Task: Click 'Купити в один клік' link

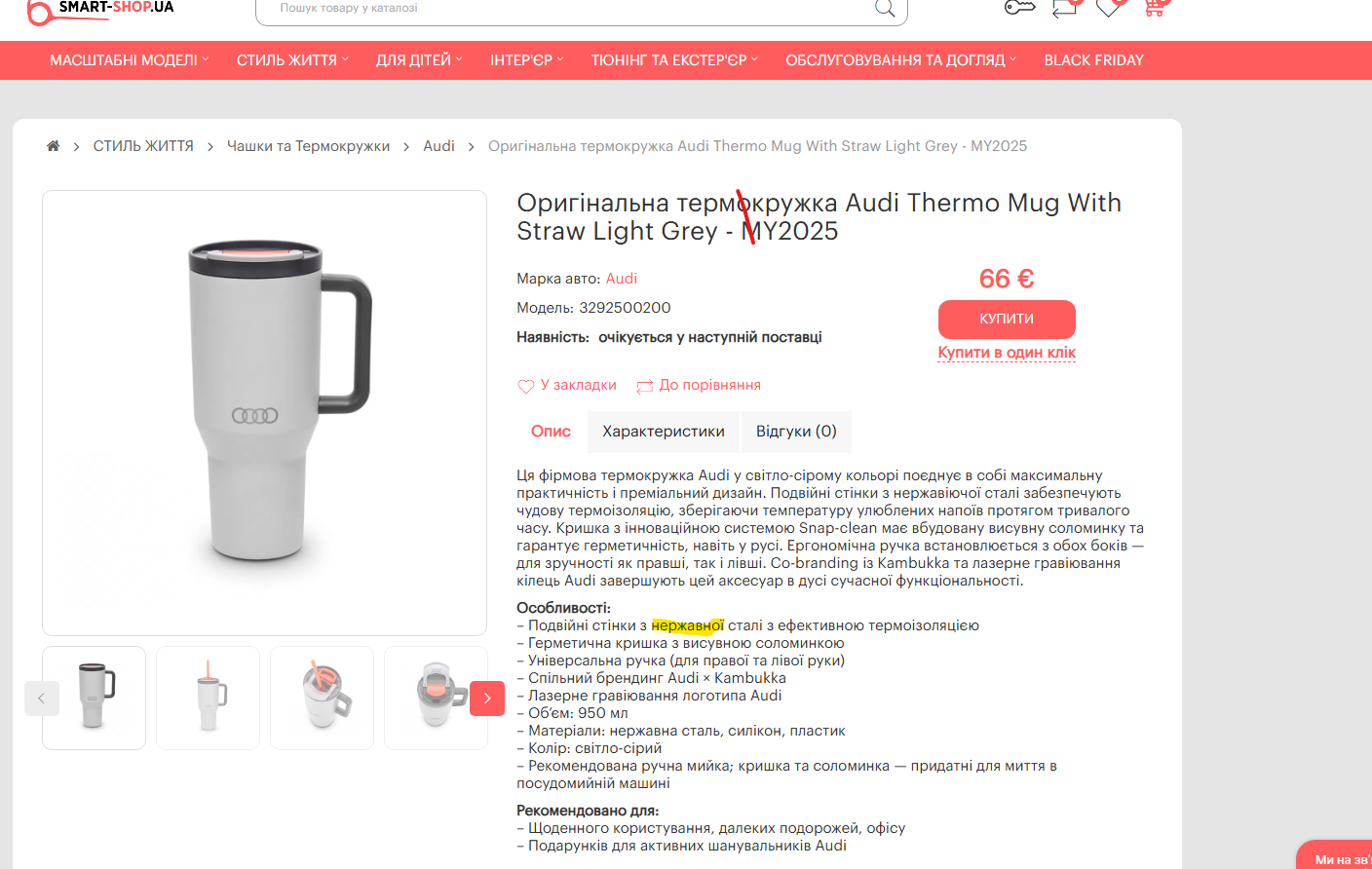Action: 1007,353
